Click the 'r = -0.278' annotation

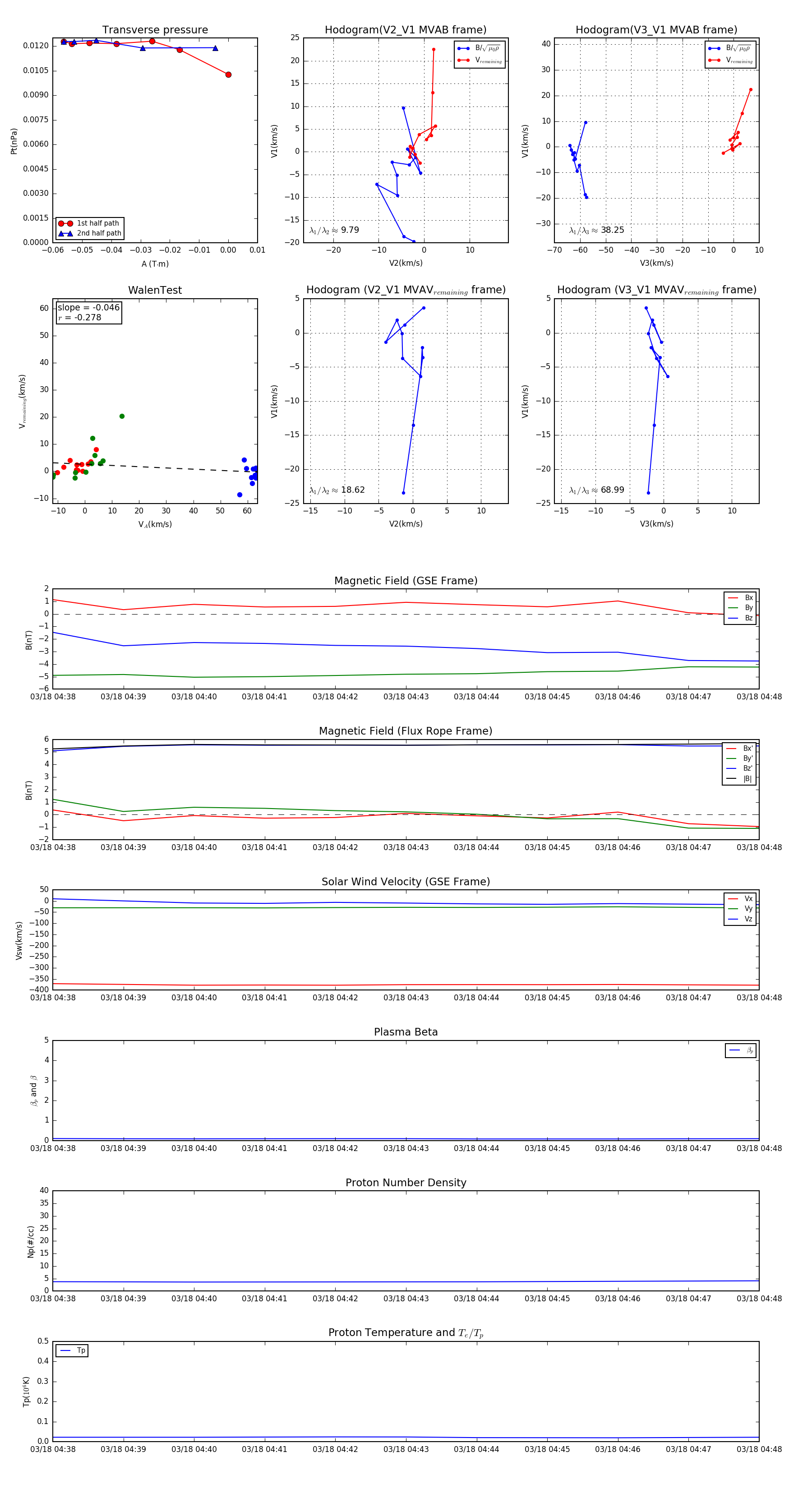[80, 317]
